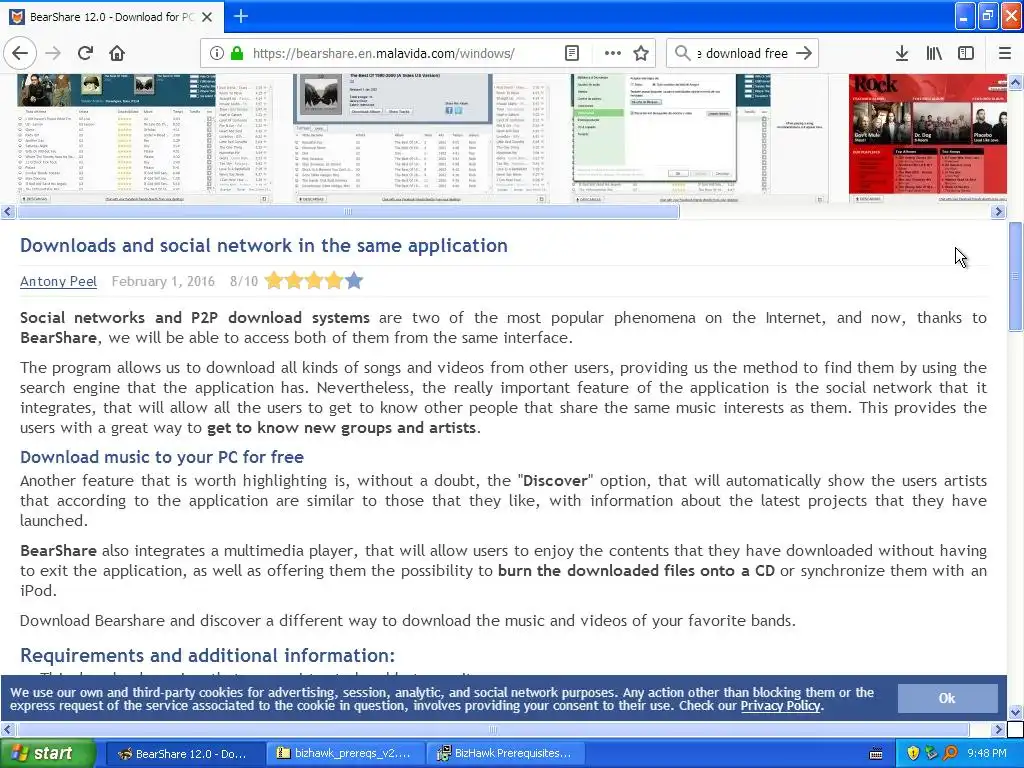Click bottom horizontal scrollbar left arrow
The image size is (1024, 768).
click(8, 729)
